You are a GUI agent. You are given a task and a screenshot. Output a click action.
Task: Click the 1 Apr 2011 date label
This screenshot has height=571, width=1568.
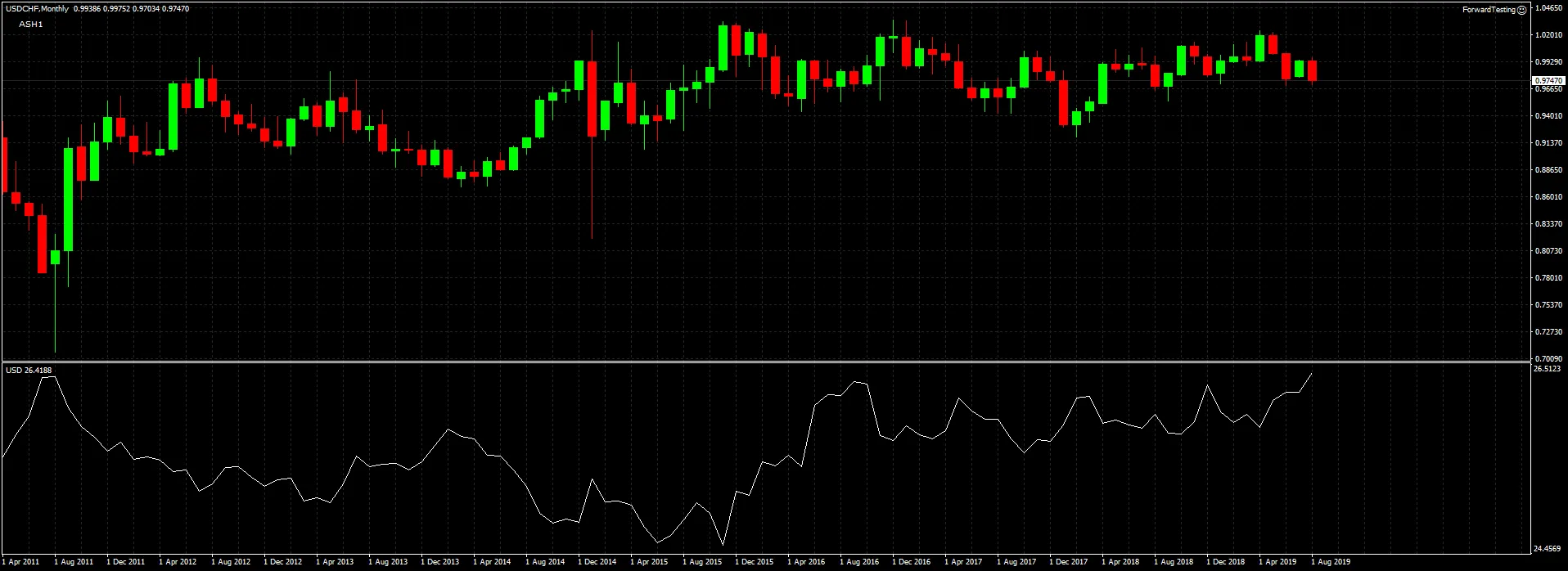pos(21,562)
